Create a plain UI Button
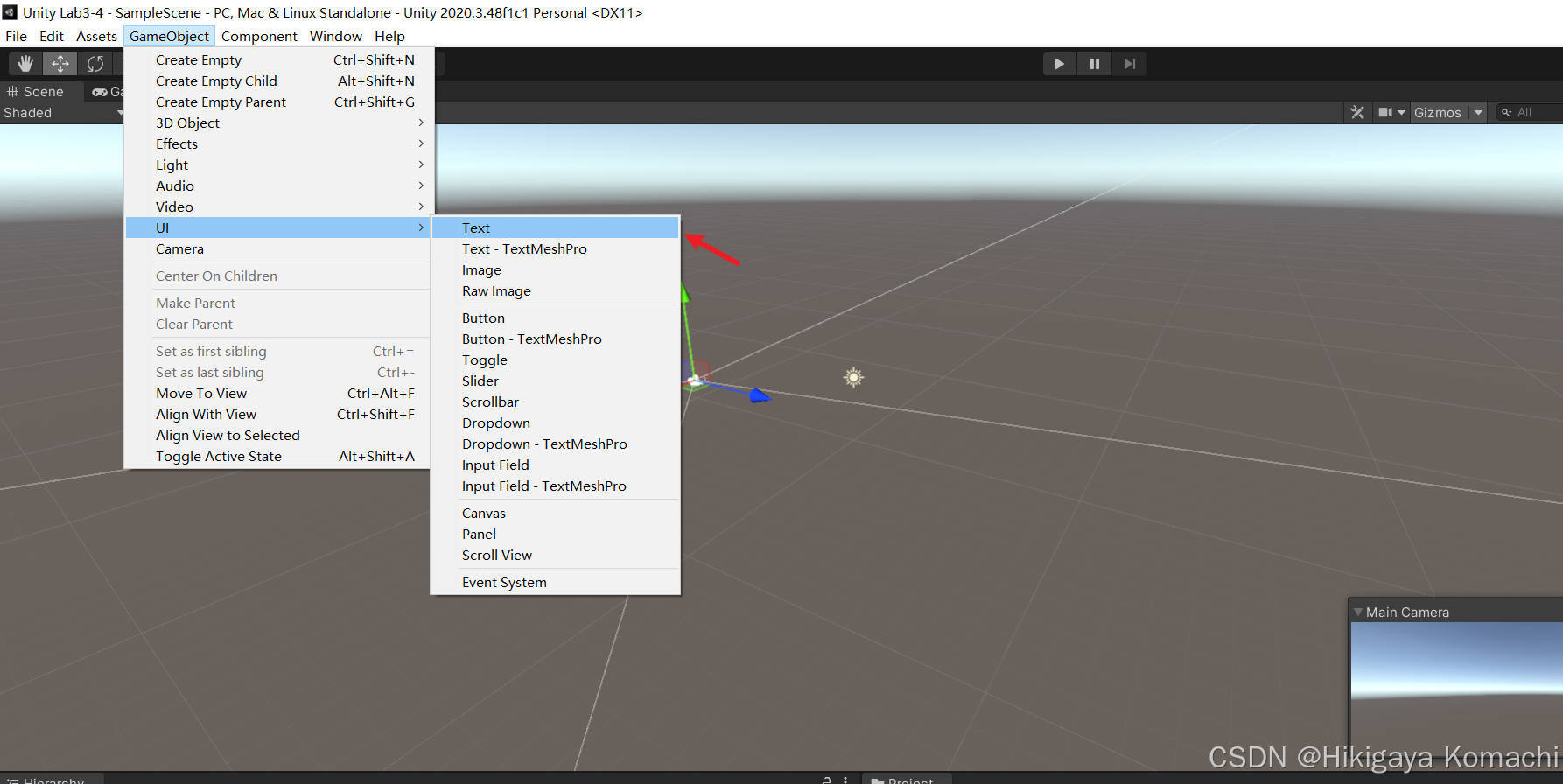Screen dimensions: 1563x784 pyautogui.click(x=556, y=318)
